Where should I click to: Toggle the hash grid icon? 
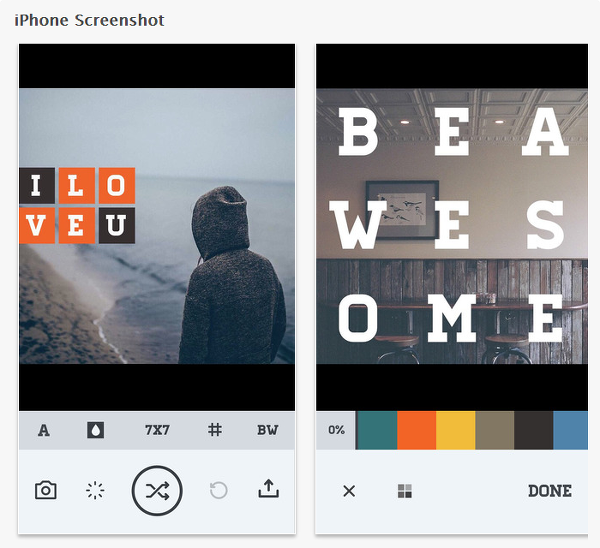(215, 430)
